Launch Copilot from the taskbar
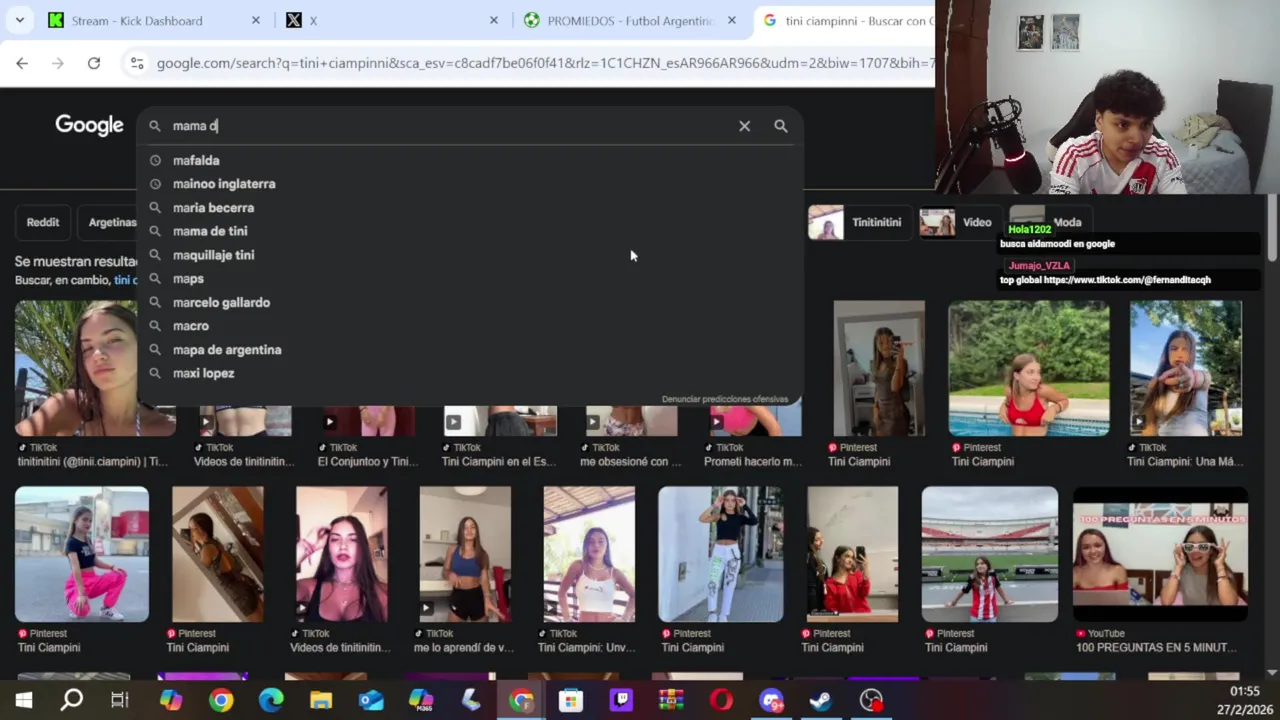Screen dimensions: 1280x720 [x=171, y=701]
